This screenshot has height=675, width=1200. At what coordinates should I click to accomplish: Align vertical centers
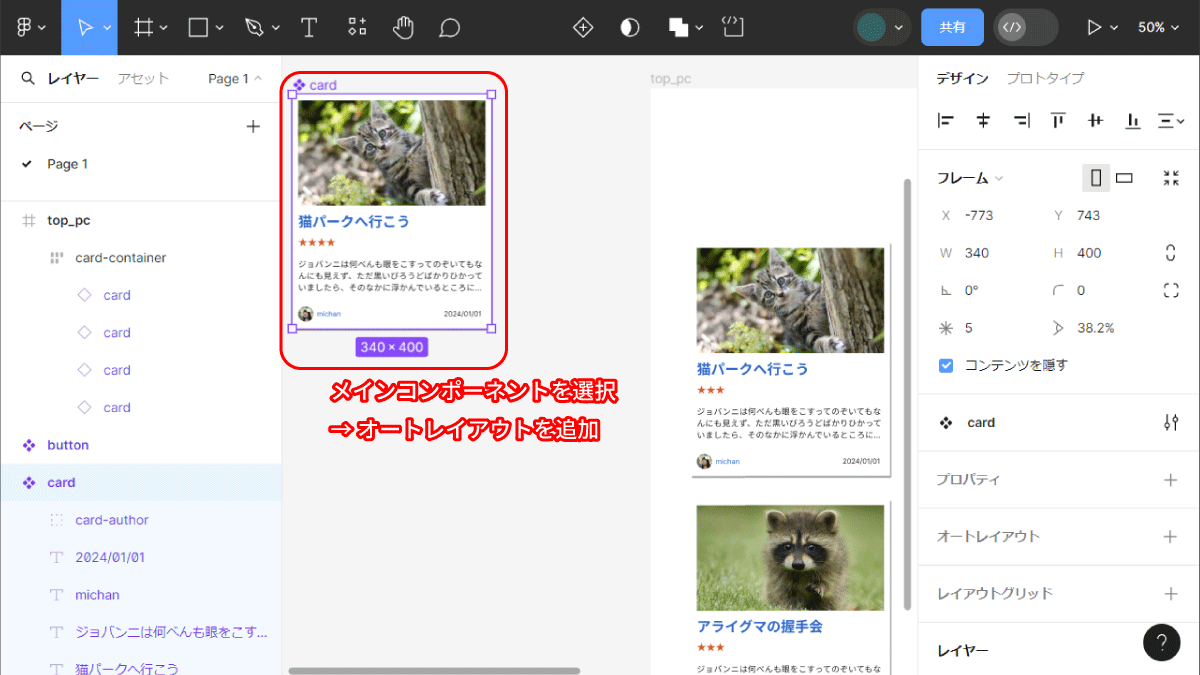pos(1095,121)
